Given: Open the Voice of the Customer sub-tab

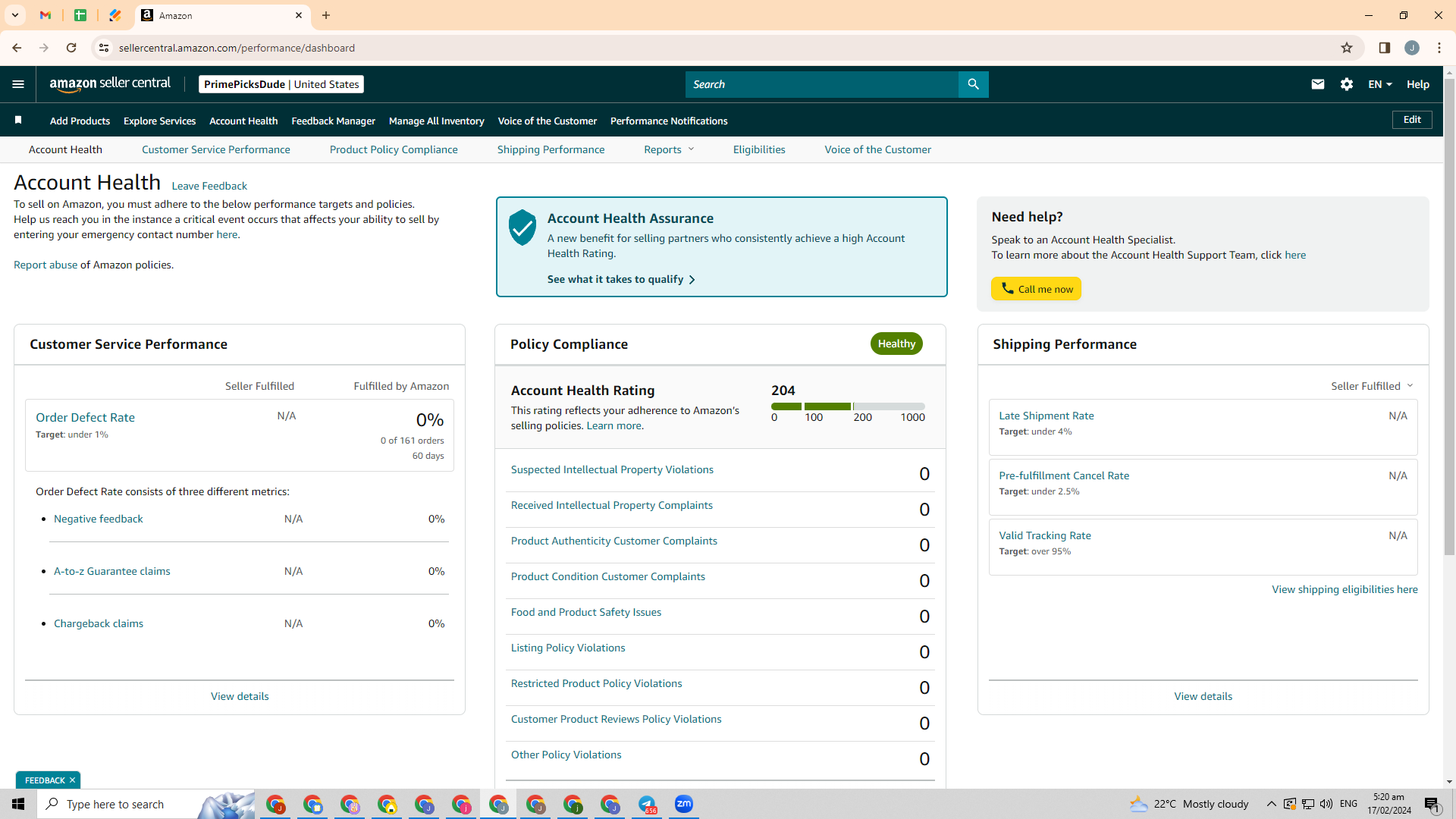Looking at the screenshot, I should 878,149.
